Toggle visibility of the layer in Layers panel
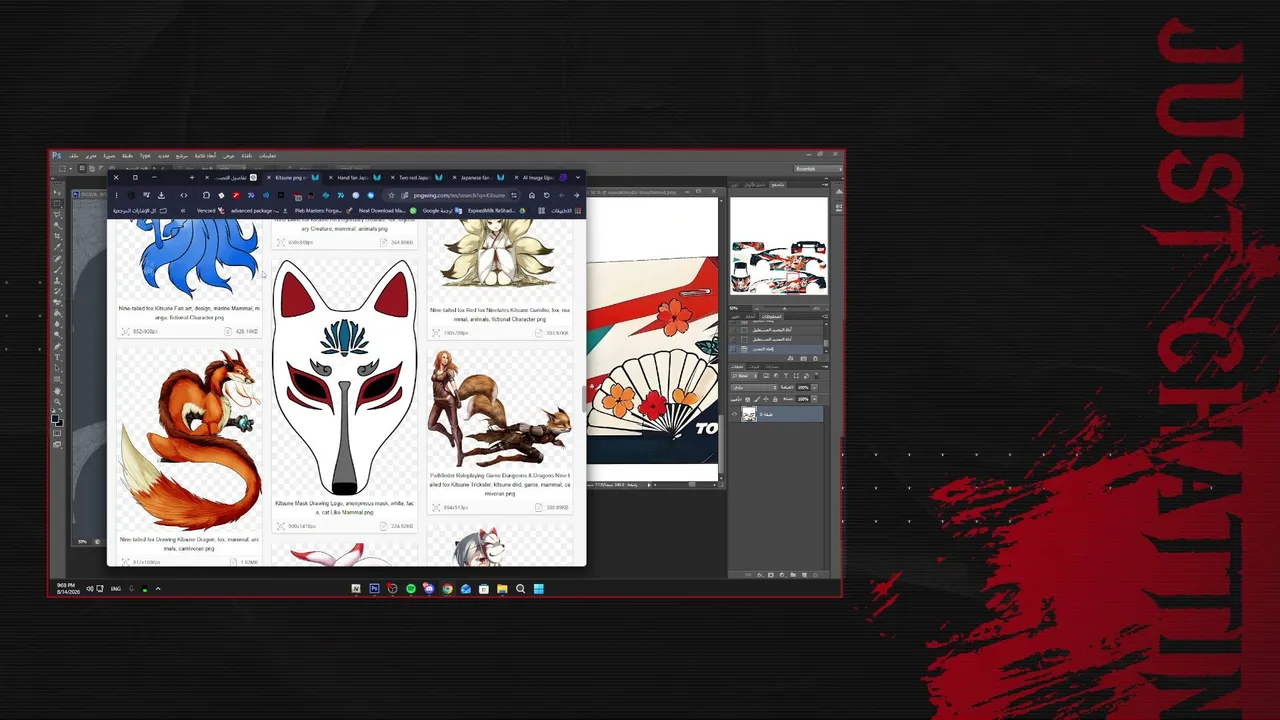 pyautogui.click(x=735, y=414)
